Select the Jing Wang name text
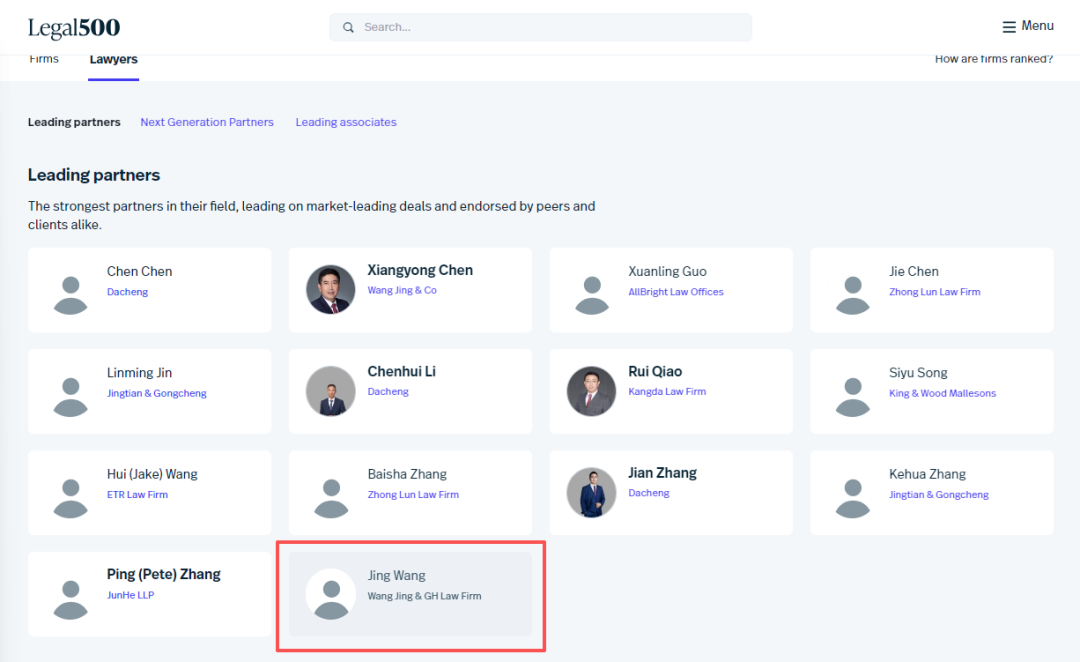1080x662 pixels. [x=397, y=575]
